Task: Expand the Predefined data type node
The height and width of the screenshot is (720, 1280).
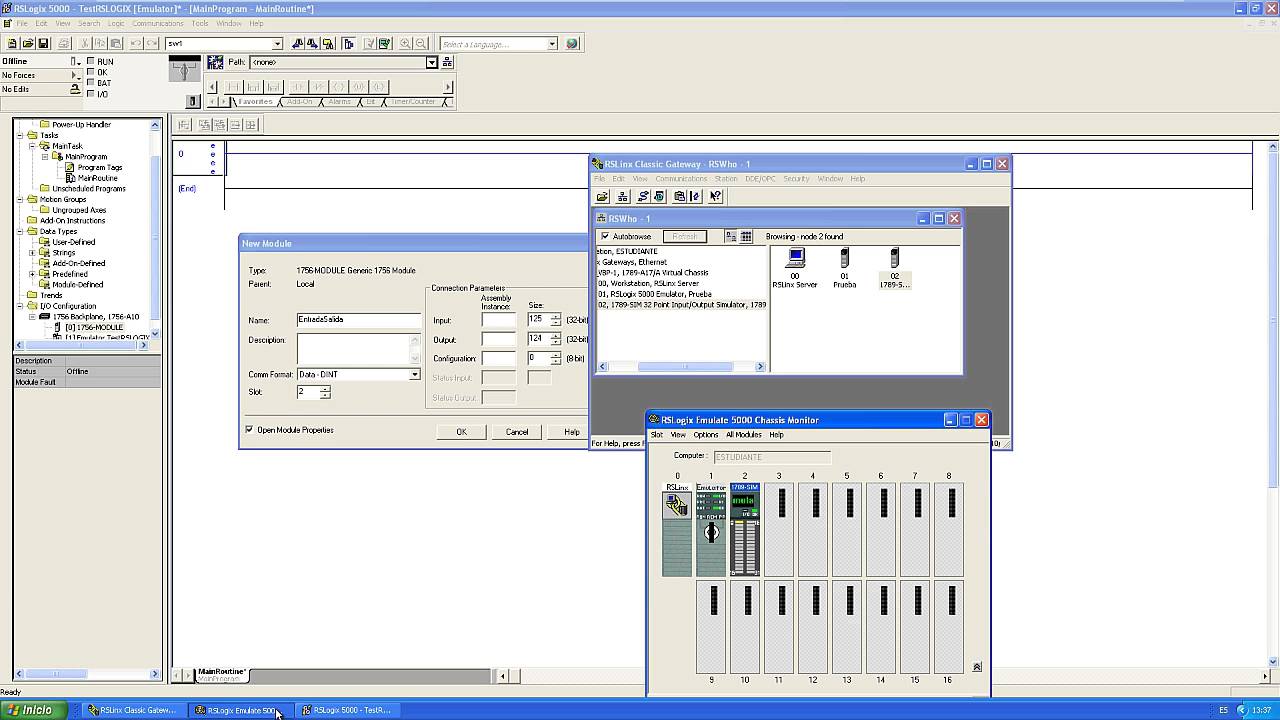Action: point(32,274)
